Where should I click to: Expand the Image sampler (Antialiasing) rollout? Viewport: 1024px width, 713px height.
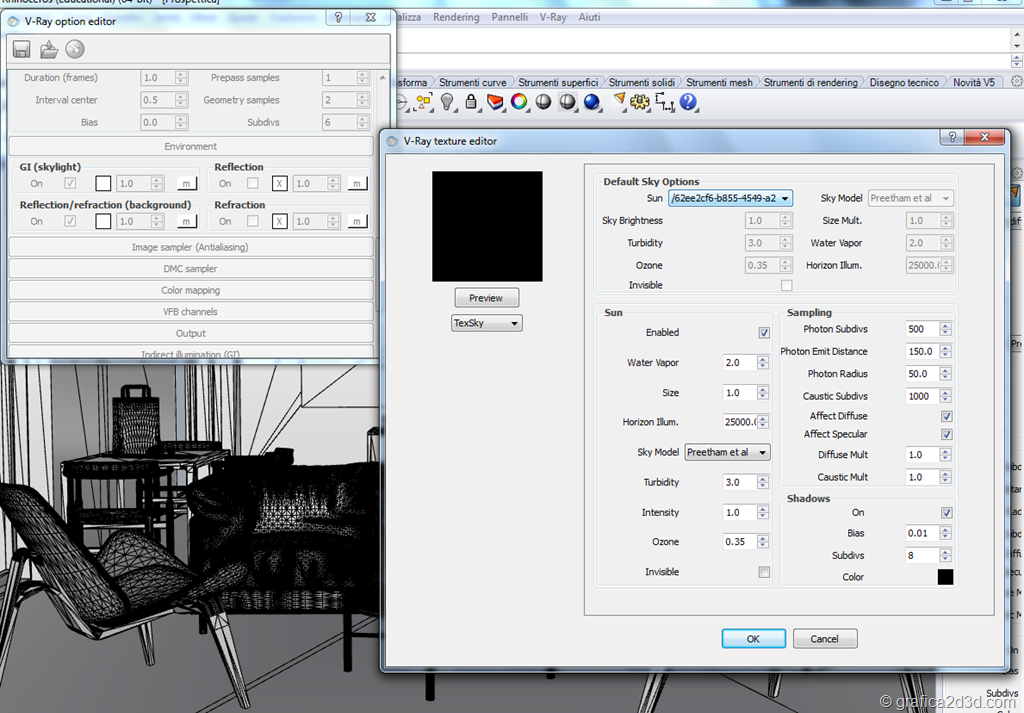pyautogui.click(x=190, y=247)
